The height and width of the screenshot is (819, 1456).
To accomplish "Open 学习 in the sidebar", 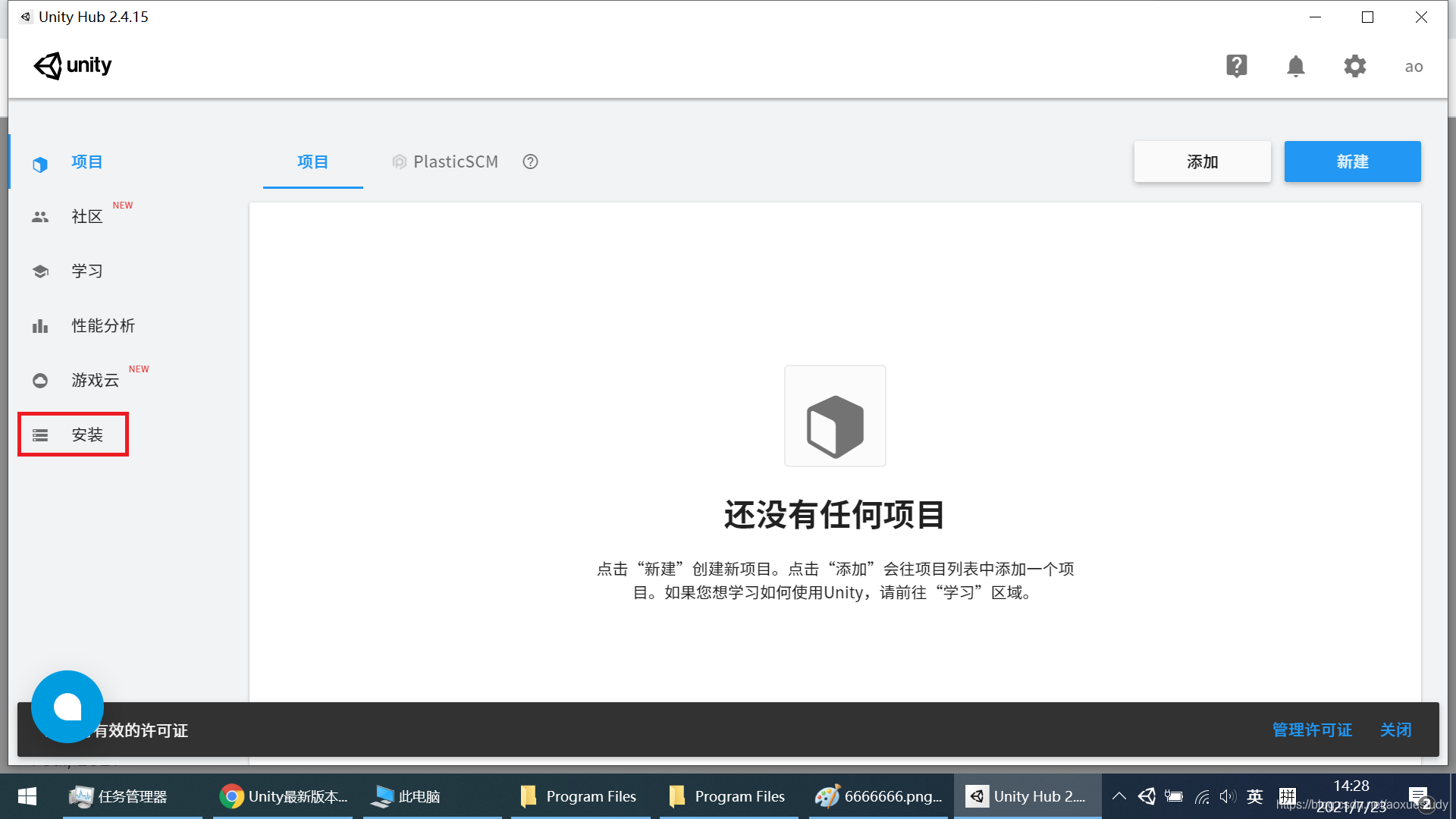I will tap(86, 271).
